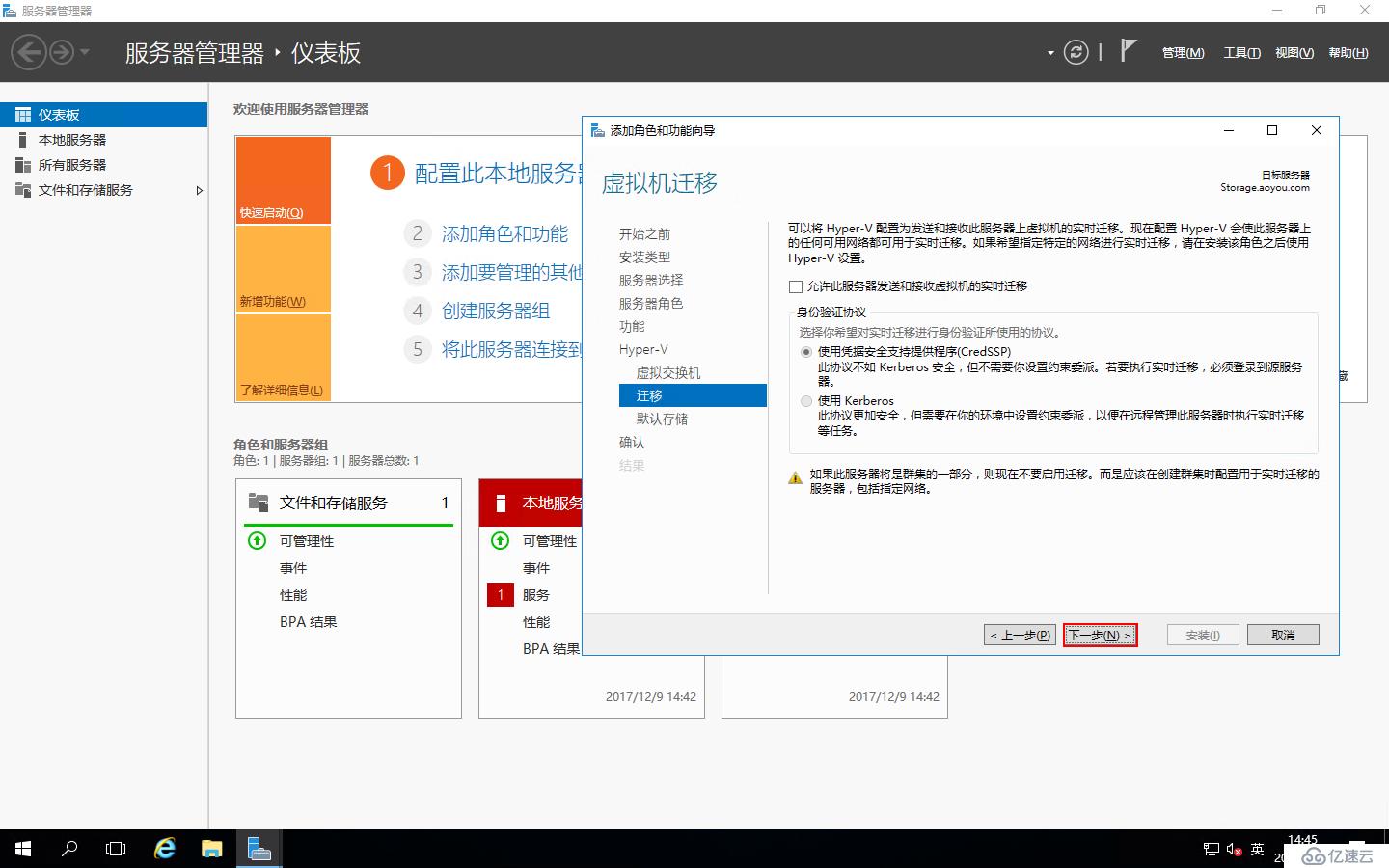The width and height of the screenshot is (1389, 868).
Task: Click 添加要管理的其他服务器 link
Action: click(511, 272)
